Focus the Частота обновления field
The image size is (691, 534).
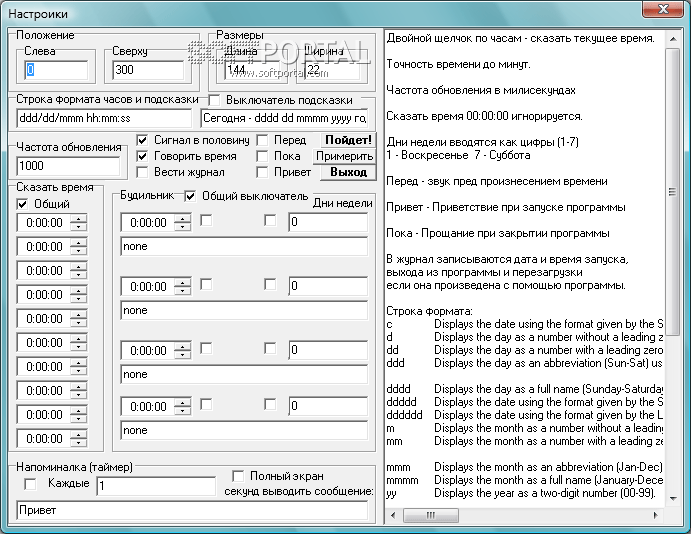[x=67, y=166]
